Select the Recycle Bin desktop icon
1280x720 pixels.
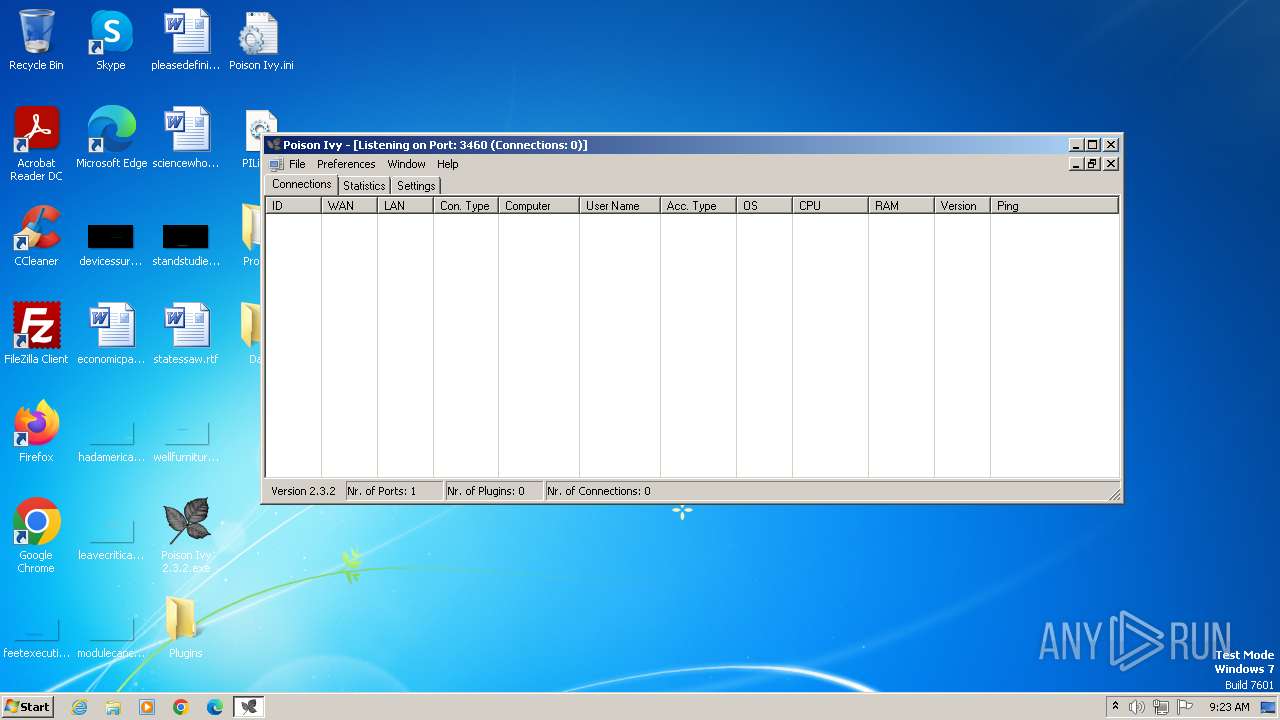(x=36, y=41)
